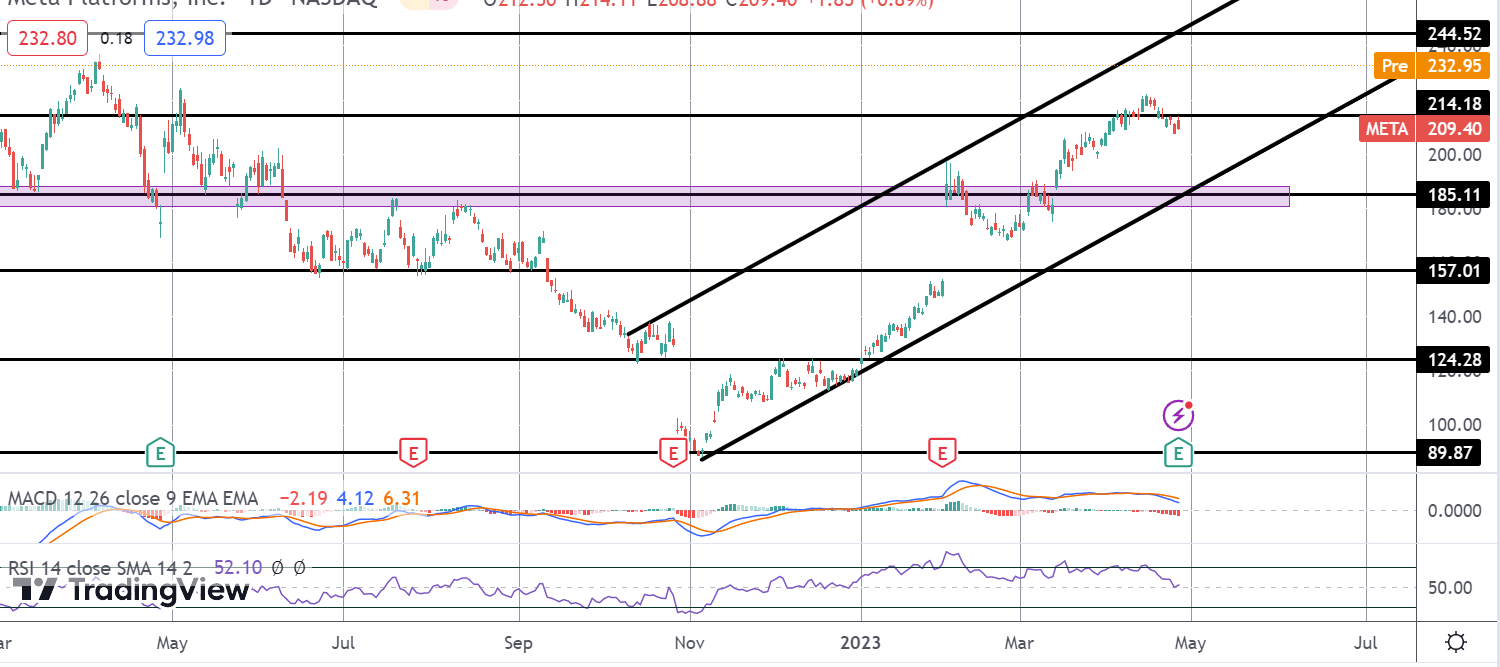Click the MACD histogram value -2.19
Screen dimensions: 1500x667
click(301, 498)
